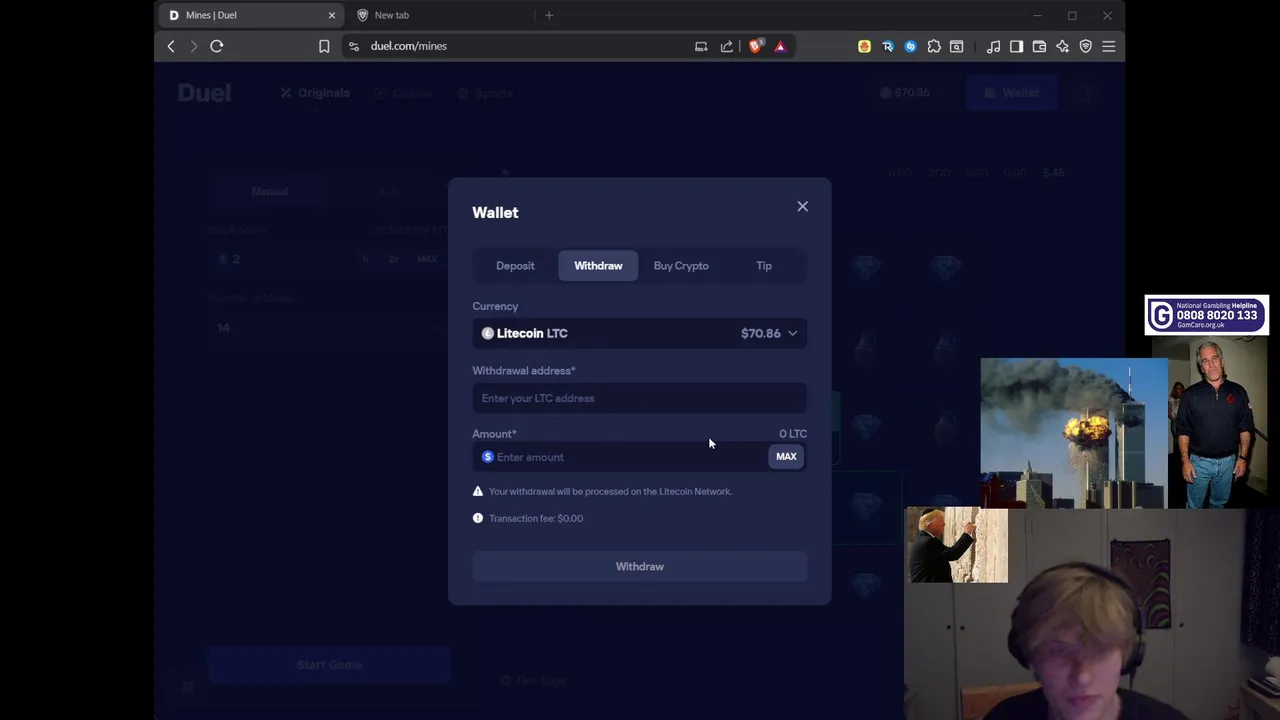Click the Manual mode tab
Screen dimensions: 1280x720
(269, 191)
